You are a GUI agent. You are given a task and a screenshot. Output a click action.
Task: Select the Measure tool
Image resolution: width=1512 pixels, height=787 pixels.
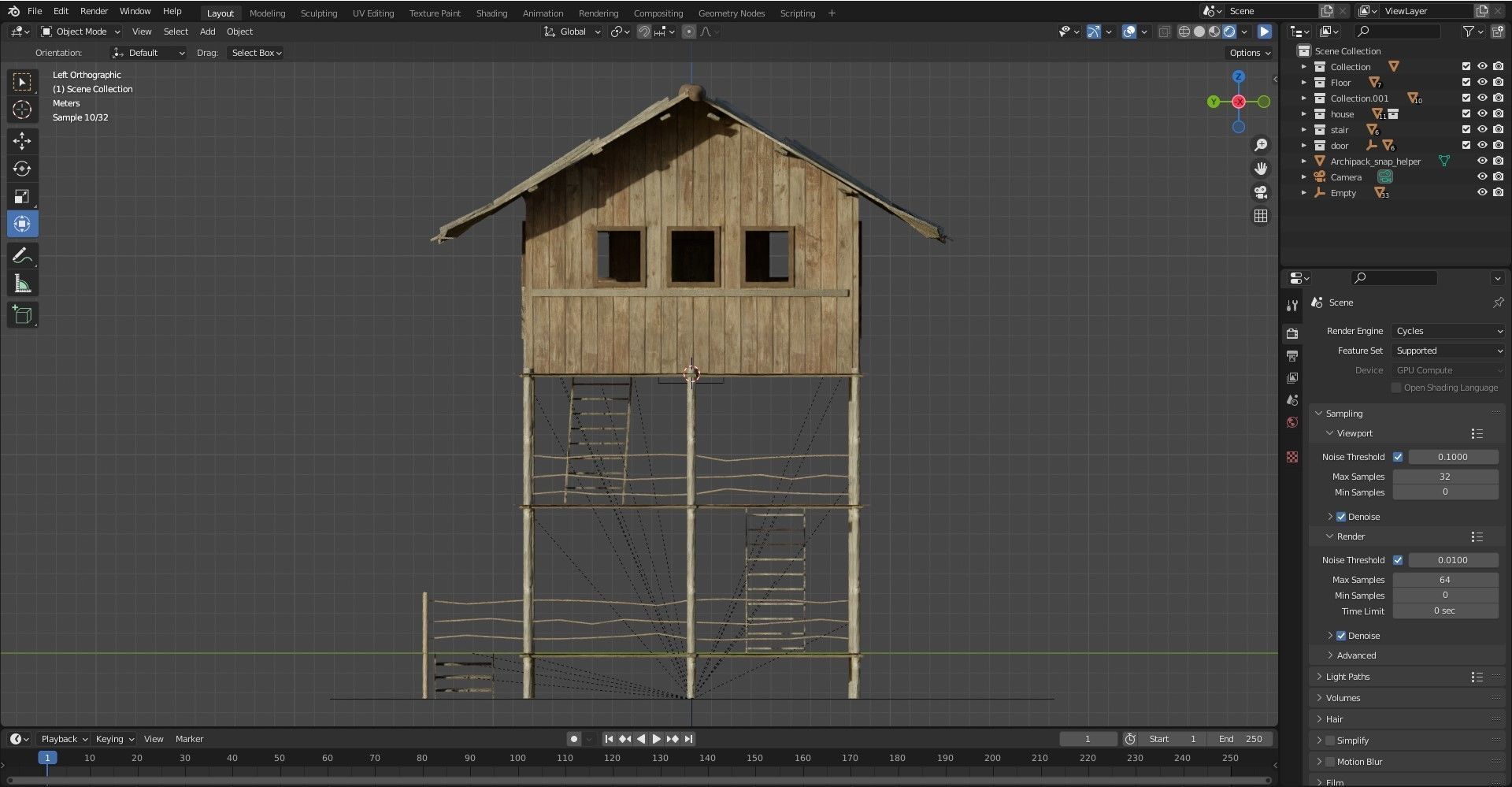pyautogui.click(x=22, y=284)
